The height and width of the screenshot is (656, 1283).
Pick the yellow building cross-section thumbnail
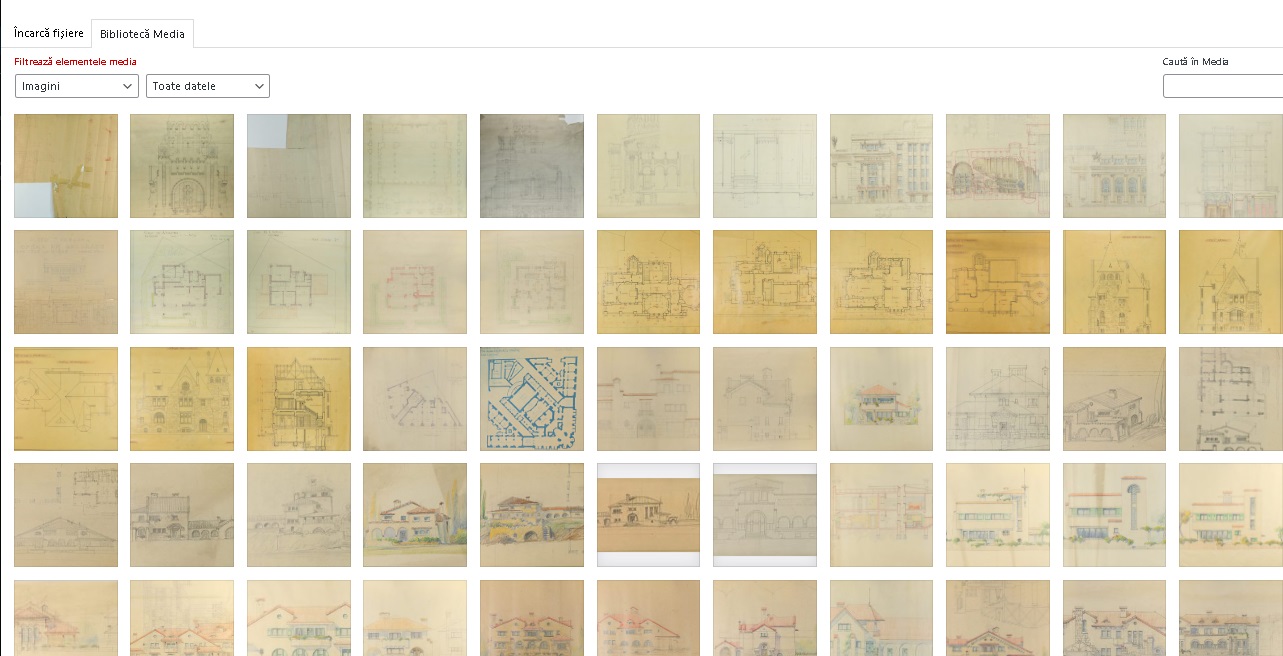click(x=299, y=399)
